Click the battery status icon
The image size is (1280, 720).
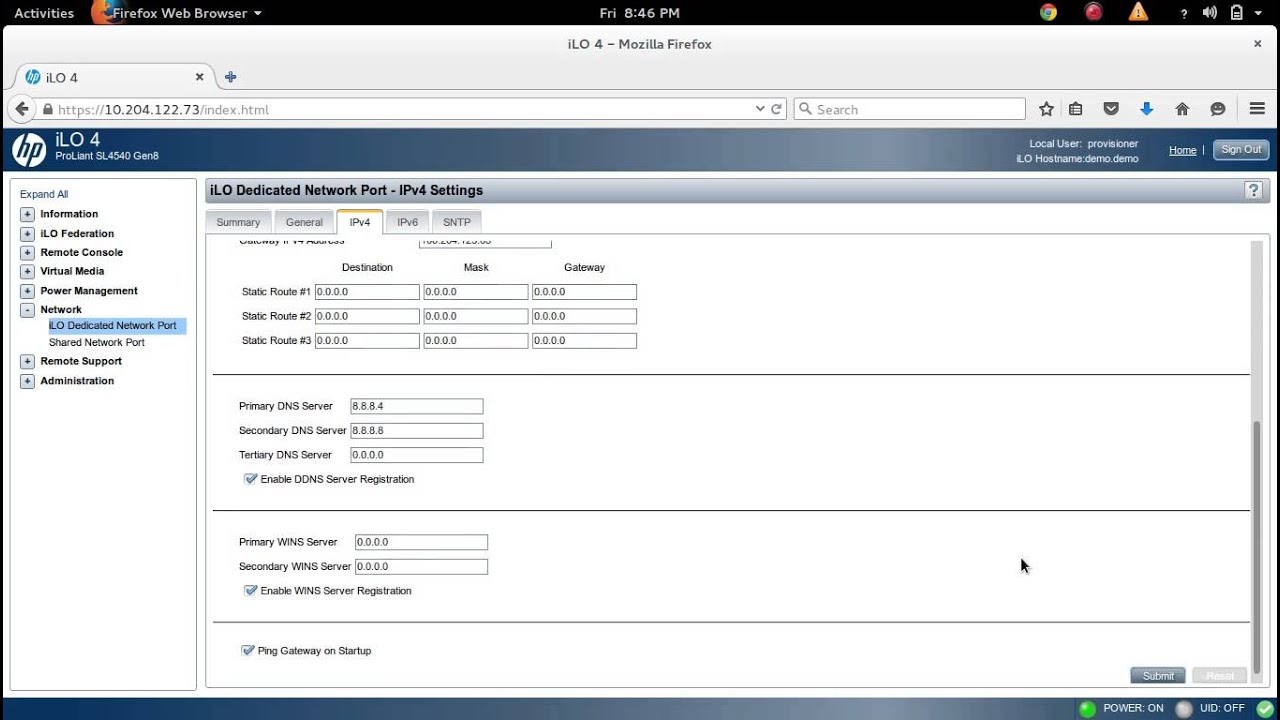(1237, 13)
